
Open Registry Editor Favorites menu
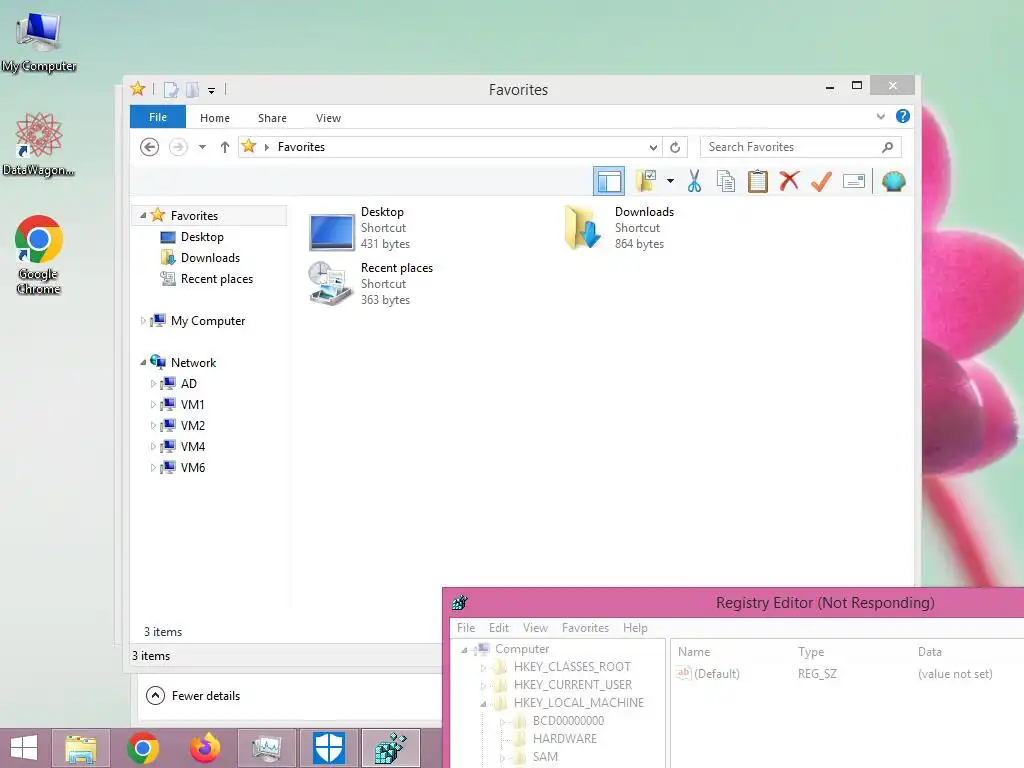585,628
